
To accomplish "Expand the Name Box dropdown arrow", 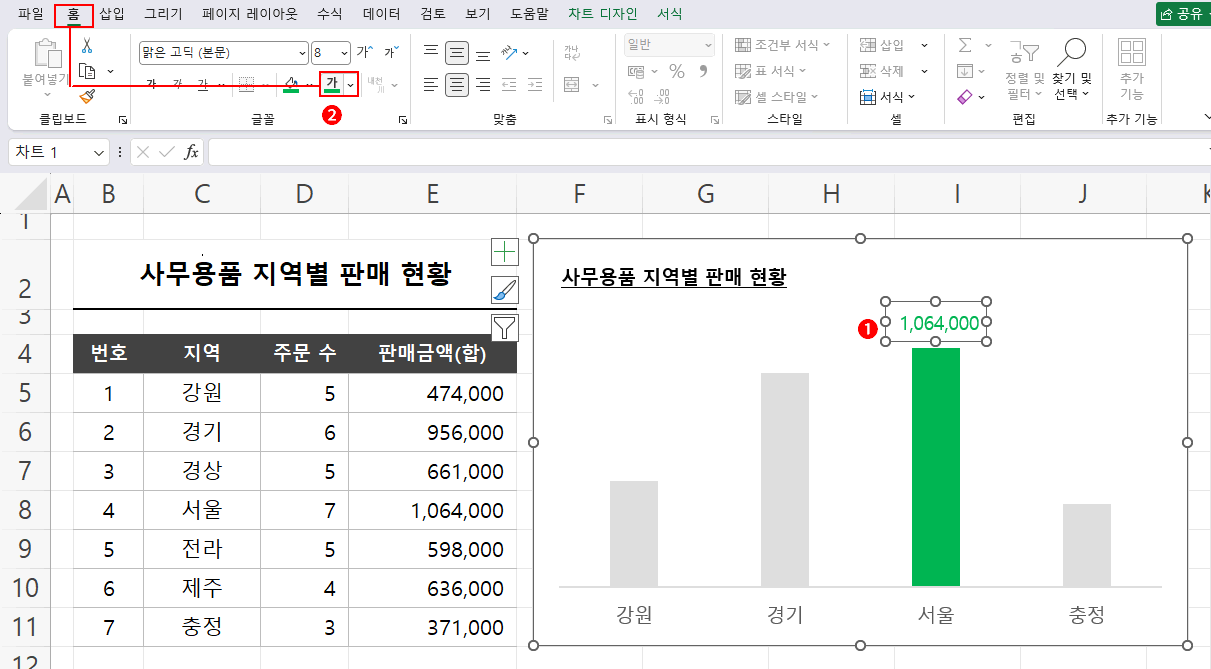I will coord(98,152).
